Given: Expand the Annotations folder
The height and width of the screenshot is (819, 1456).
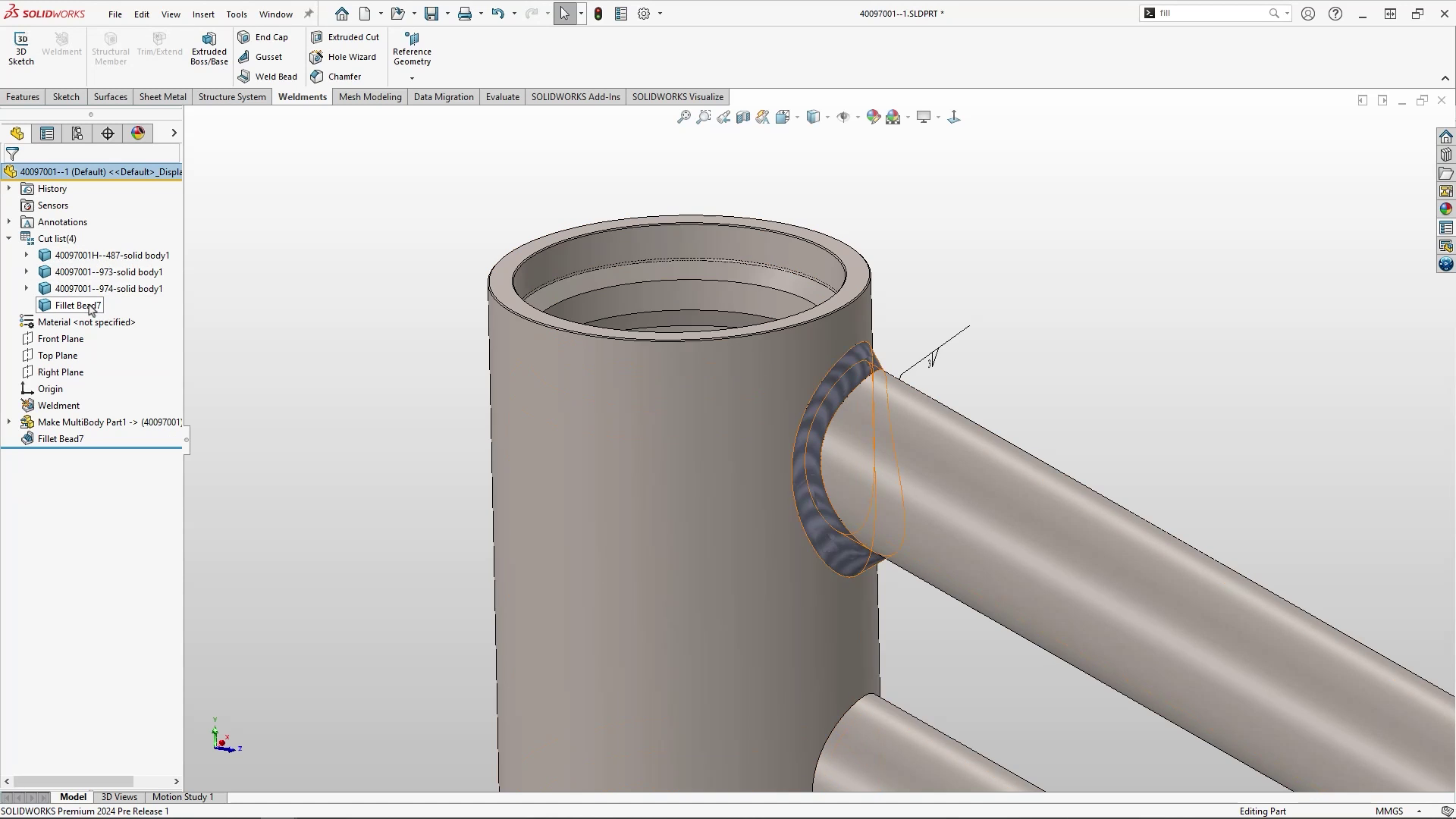Looking at the screenshot, I should point(9,221).
